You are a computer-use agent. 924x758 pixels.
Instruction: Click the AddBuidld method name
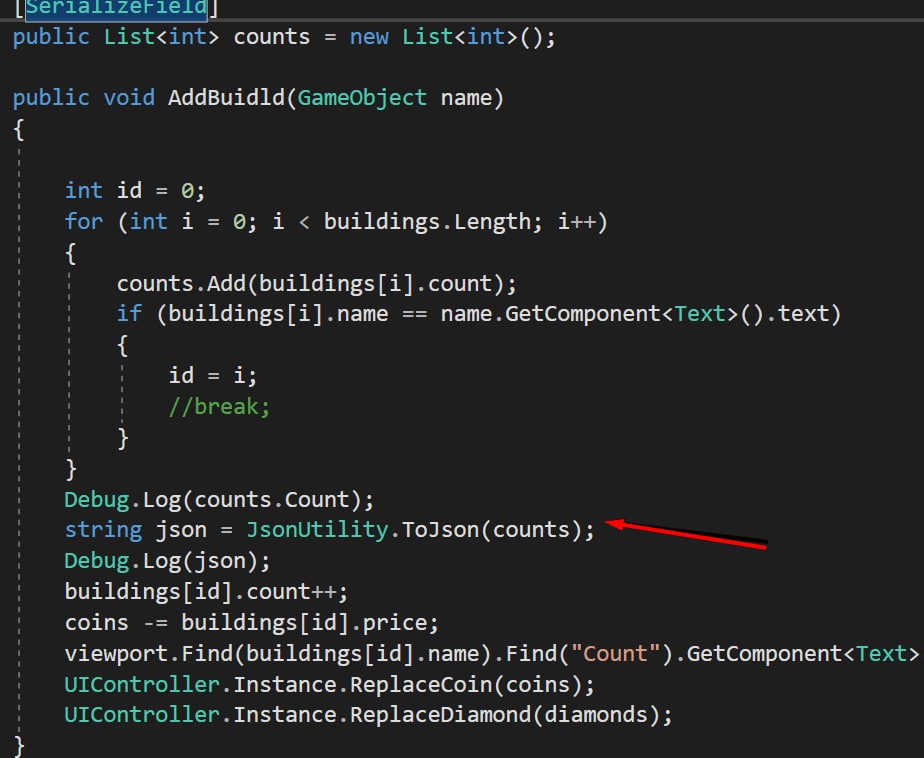226,97
